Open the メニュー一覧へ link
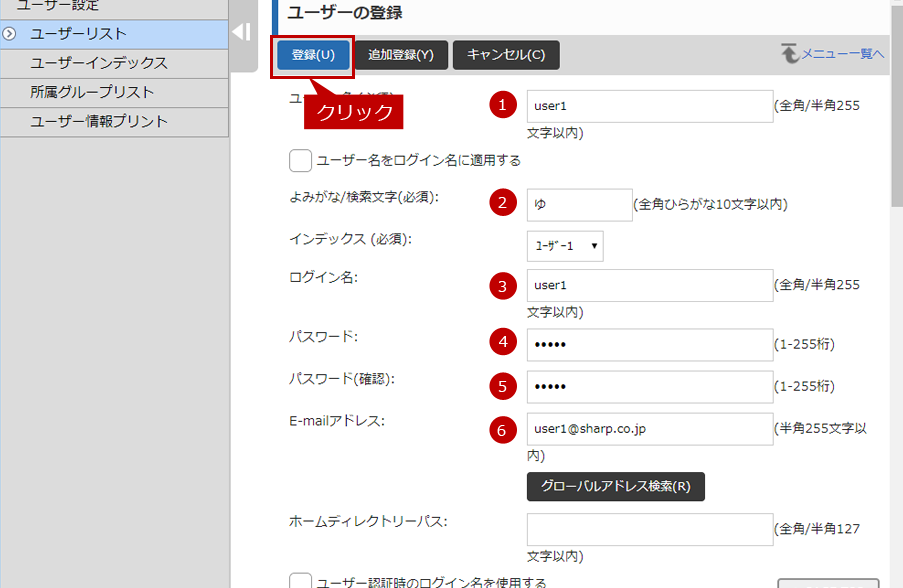Image resolution: width=903 pixels, height=588 pixels. click(843, 54)
